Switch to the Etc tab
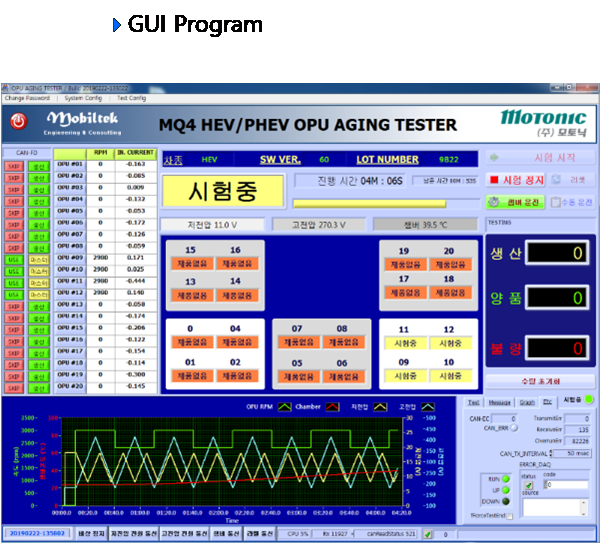Viewport: 601px width, 544px height. (x=547, y=402)
